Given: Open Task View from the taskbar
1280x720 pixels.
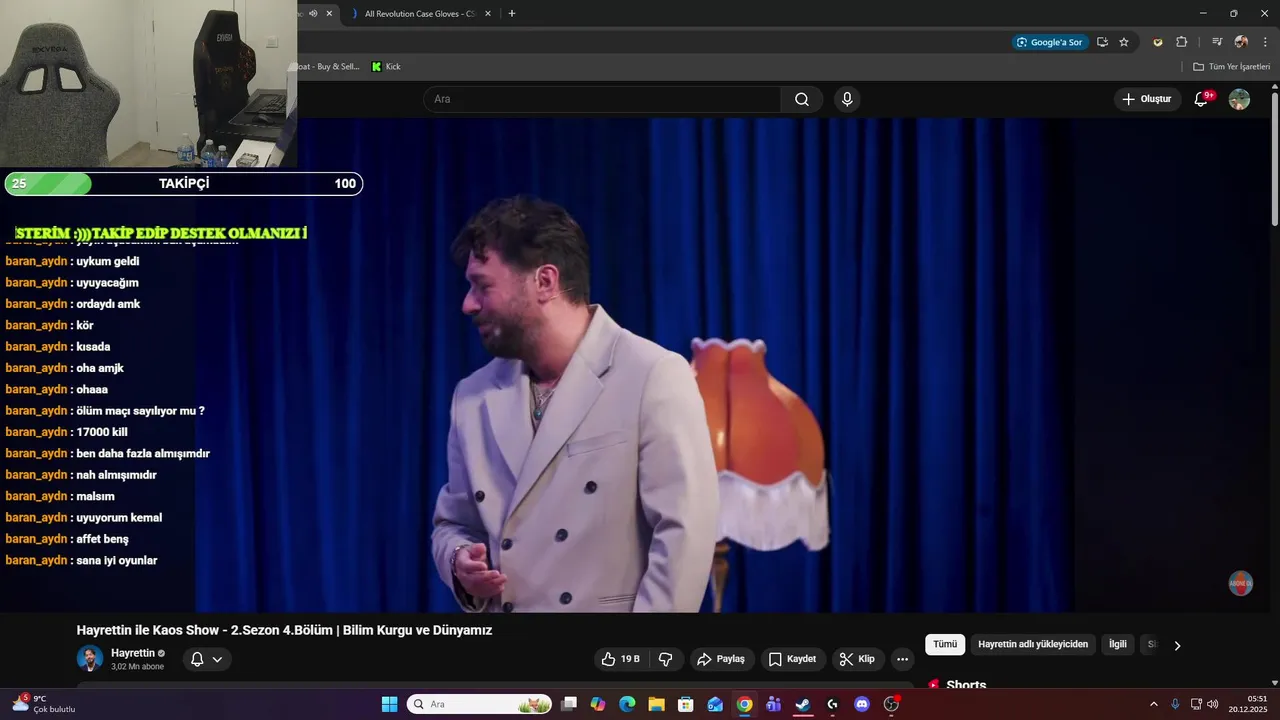Looking at the screenshot, I should pos(569,704).
